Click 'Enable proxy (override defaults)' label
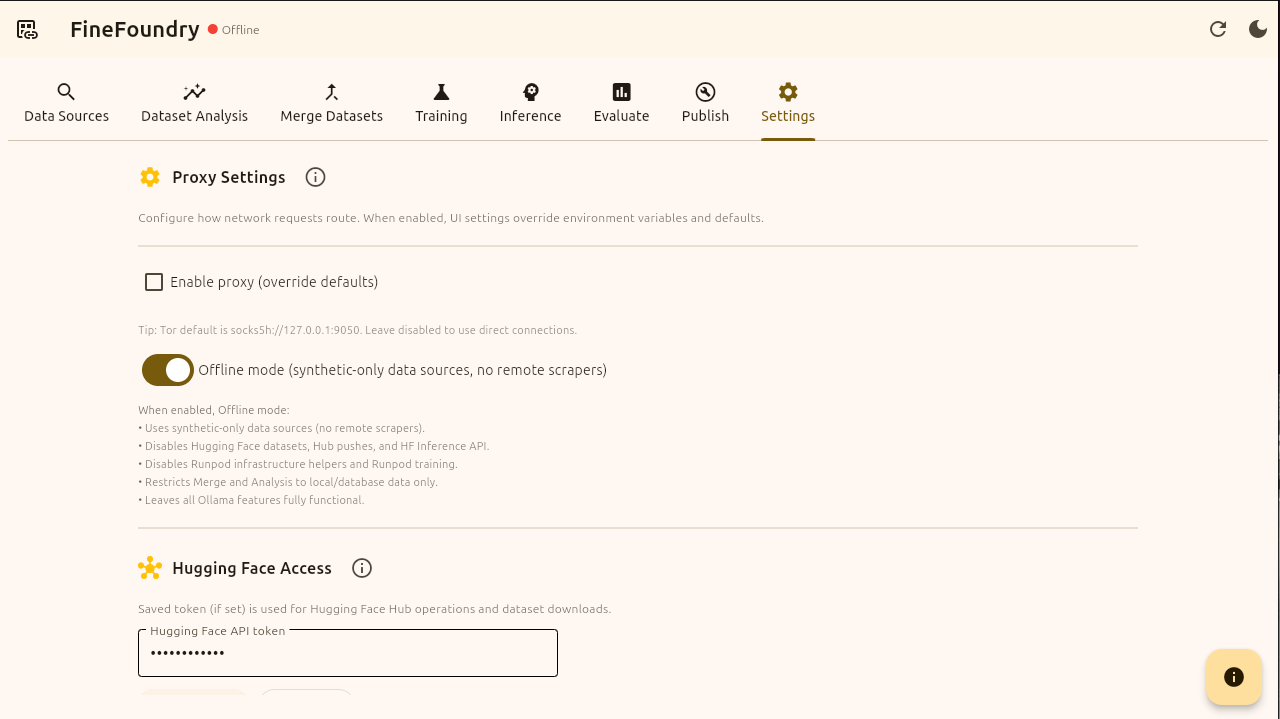 (x=274, y=282)
